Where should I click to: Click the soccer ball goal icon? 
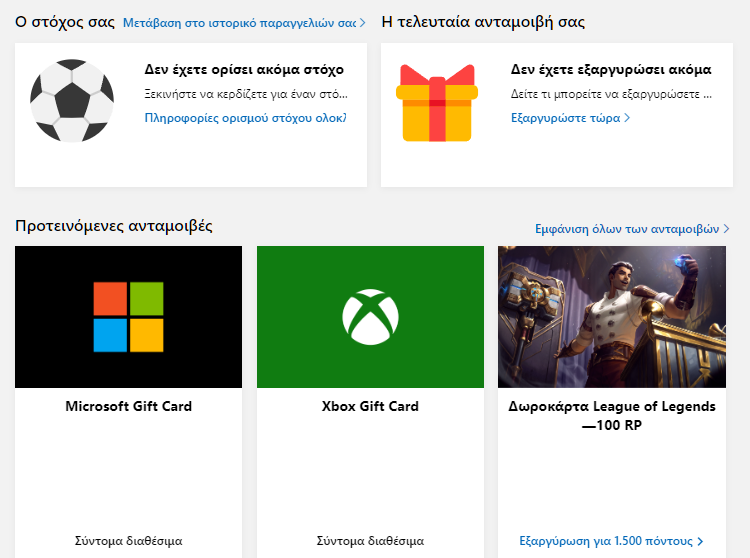pyautogui.click(x=72, y=100)
